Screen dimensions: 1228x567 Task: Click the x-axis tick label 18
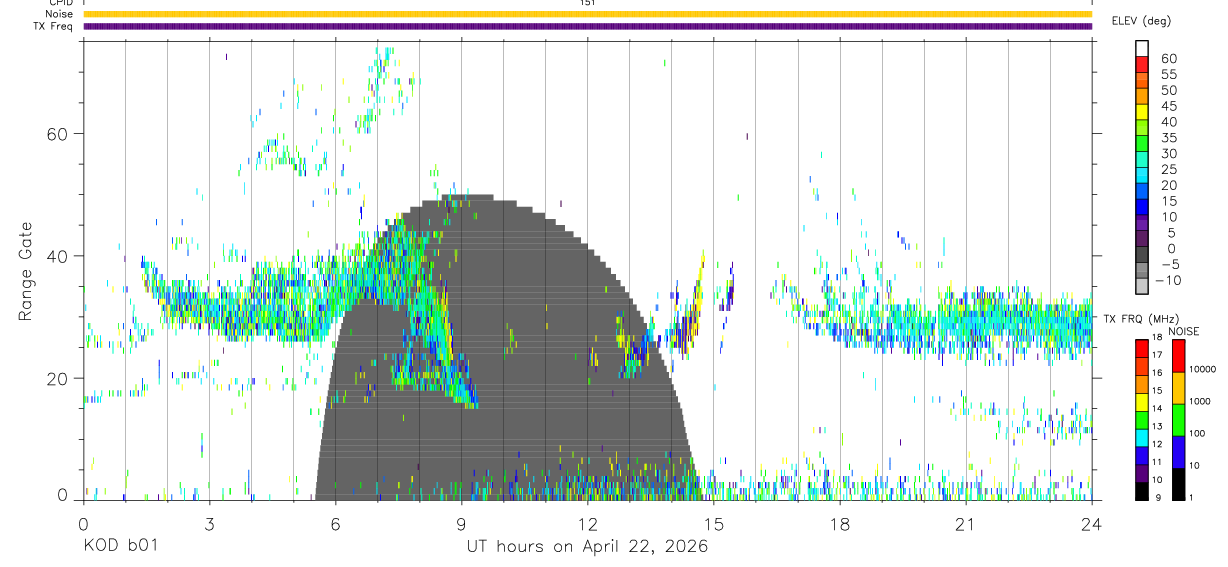tap(839, 523)
